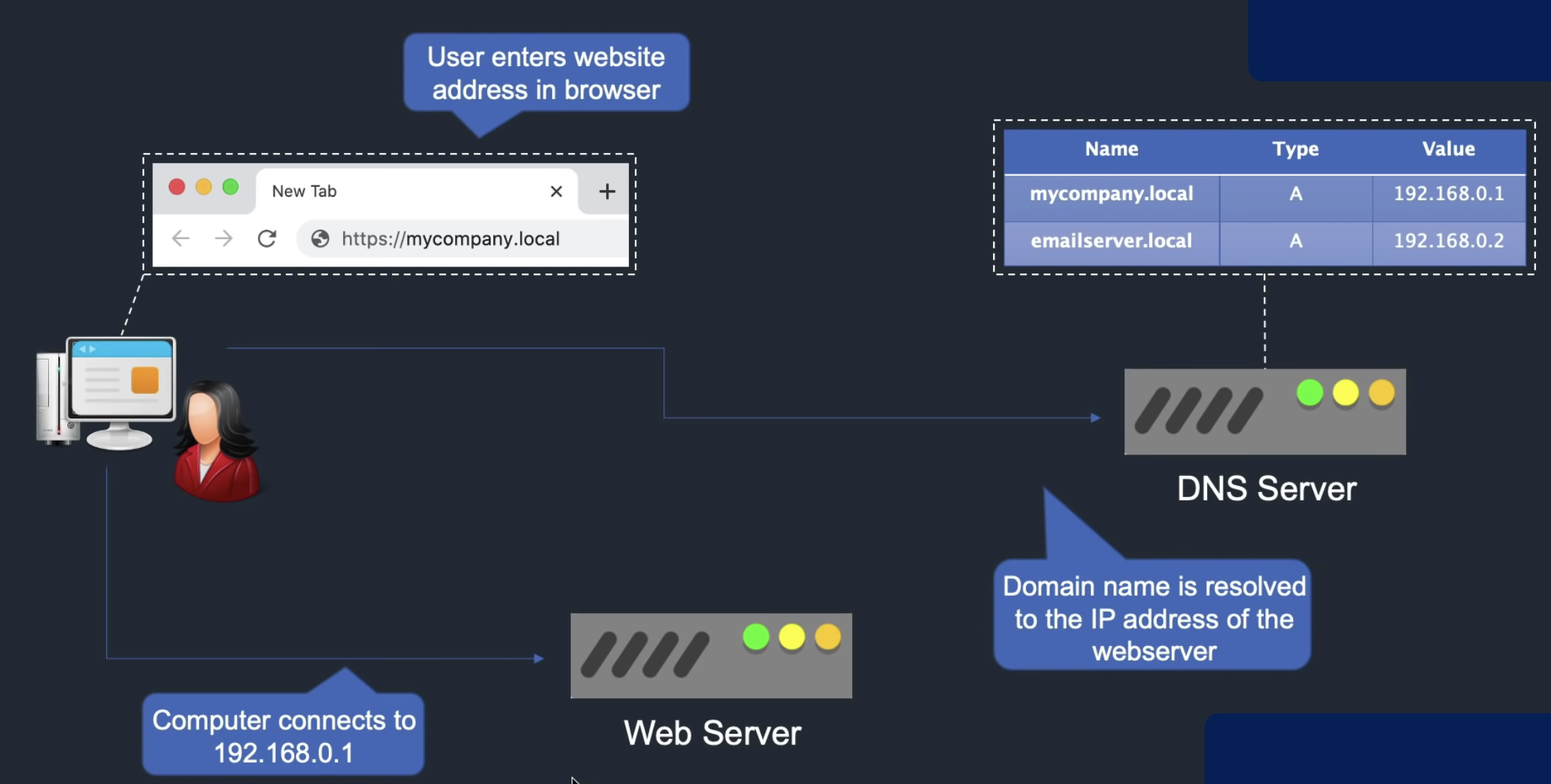Select the mycompany.local table row

[x=1264, y=194]
